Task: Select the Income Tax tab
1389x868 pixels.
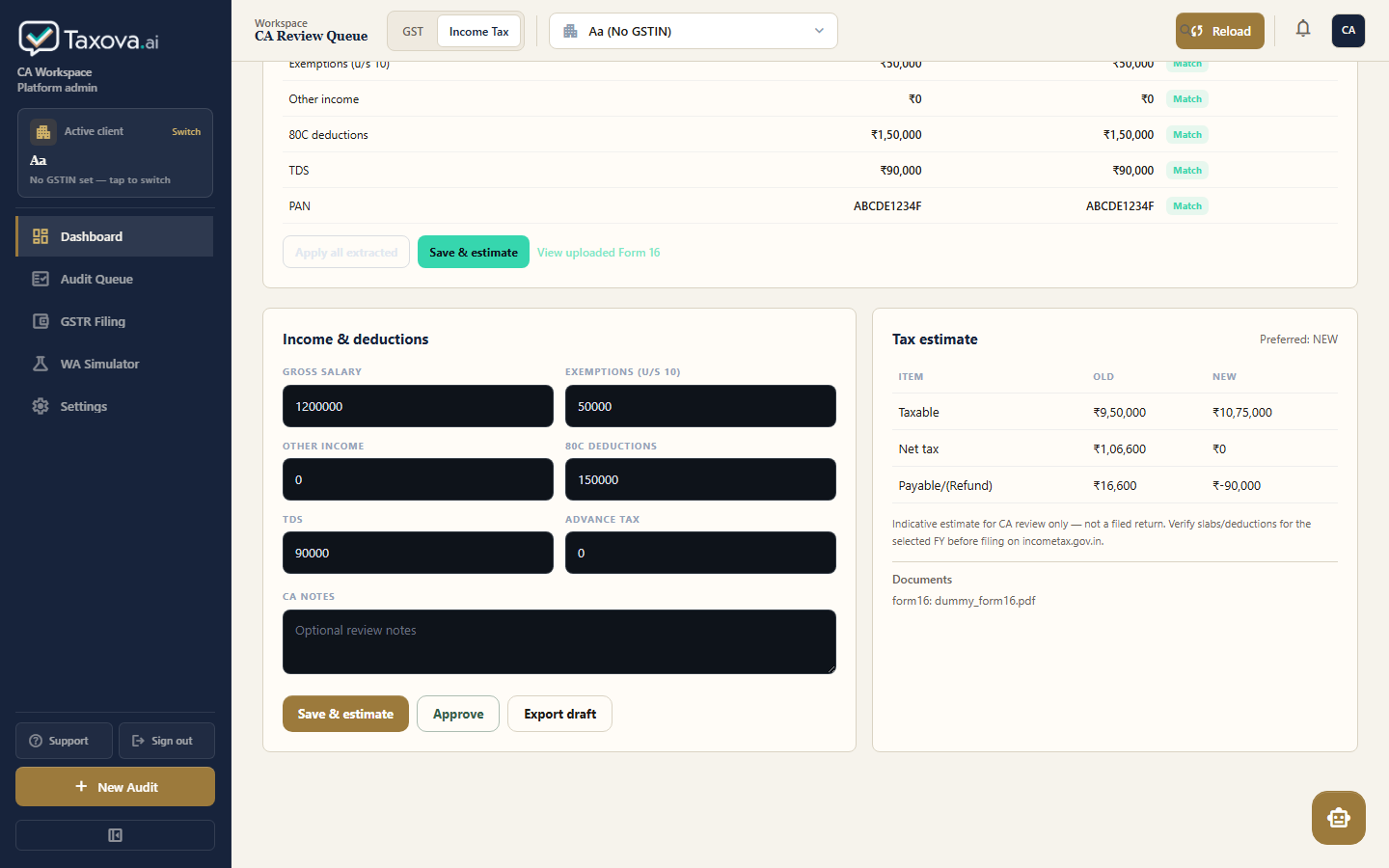Action: (478, 31)
